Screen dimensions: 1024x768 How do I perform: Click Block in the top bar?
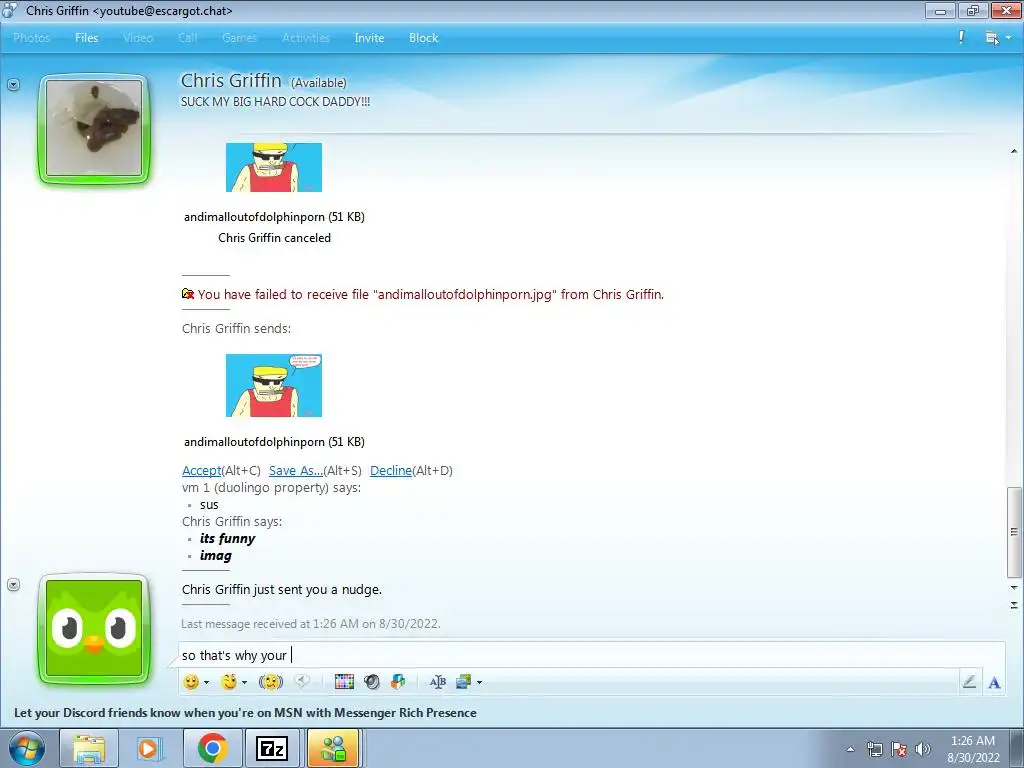[x=423, y=38]
